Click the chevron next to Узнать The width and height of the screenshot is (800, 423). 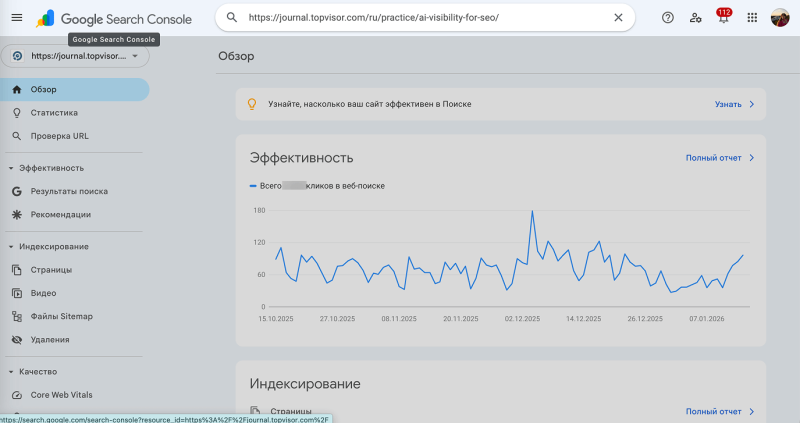(x=752, y=104)
